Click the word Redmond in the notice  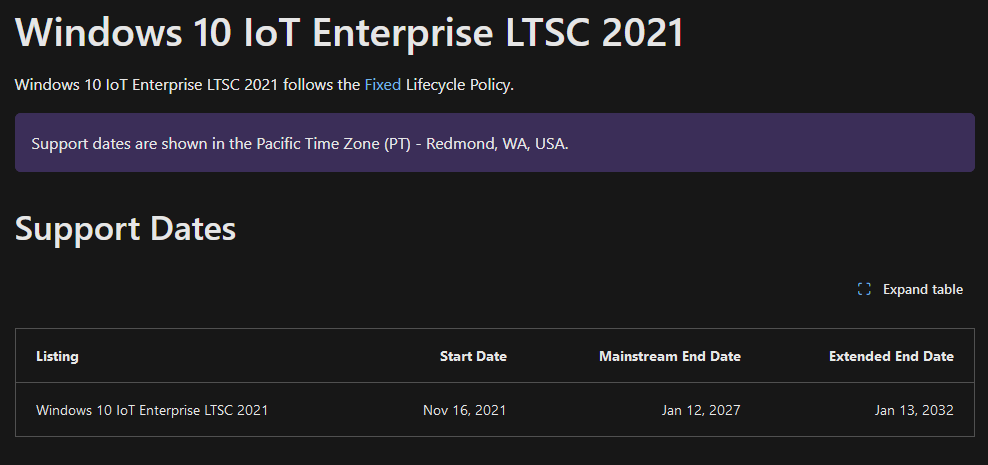tap(460, 144)
